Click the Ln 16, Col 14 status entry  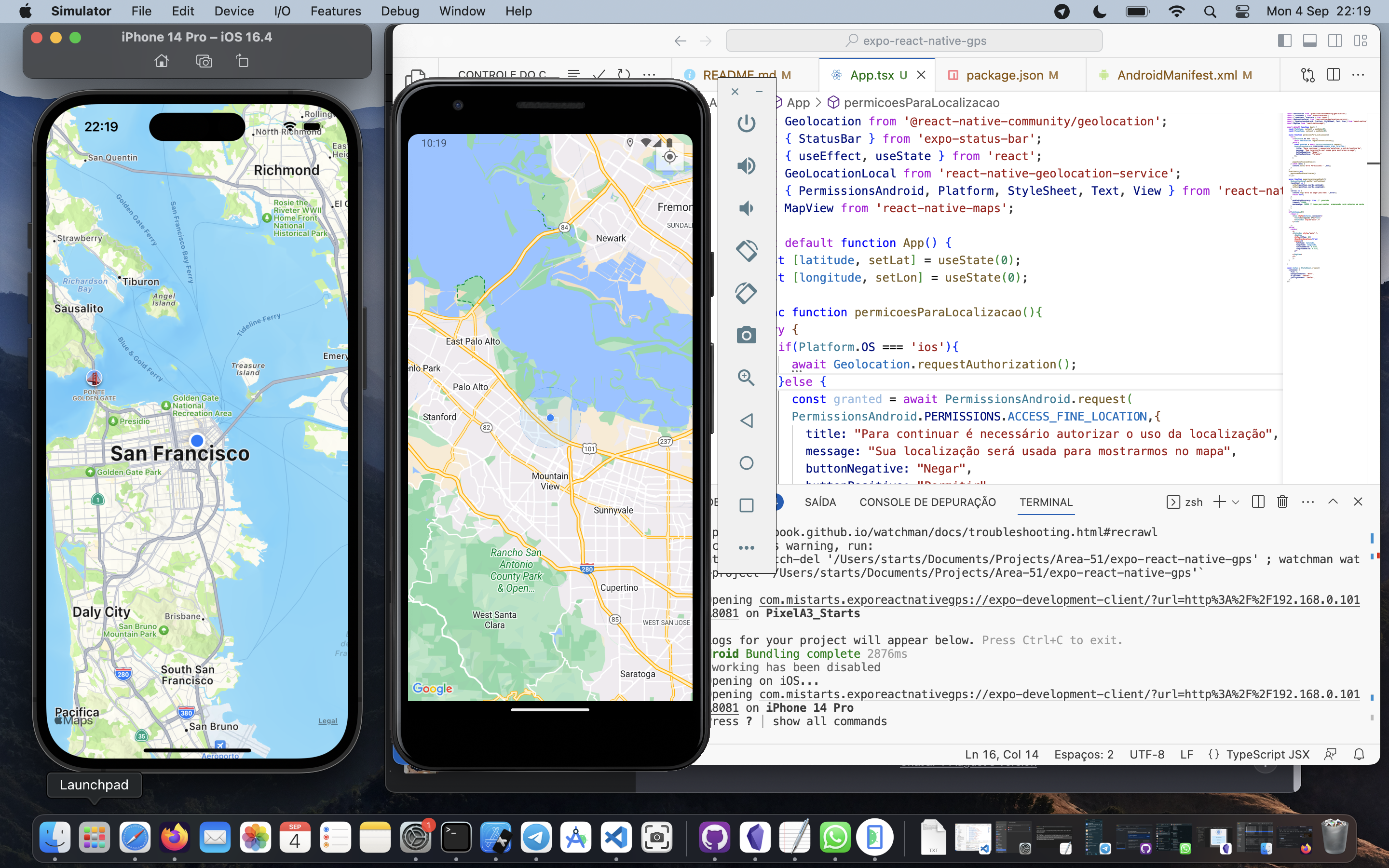(1001, 754)
